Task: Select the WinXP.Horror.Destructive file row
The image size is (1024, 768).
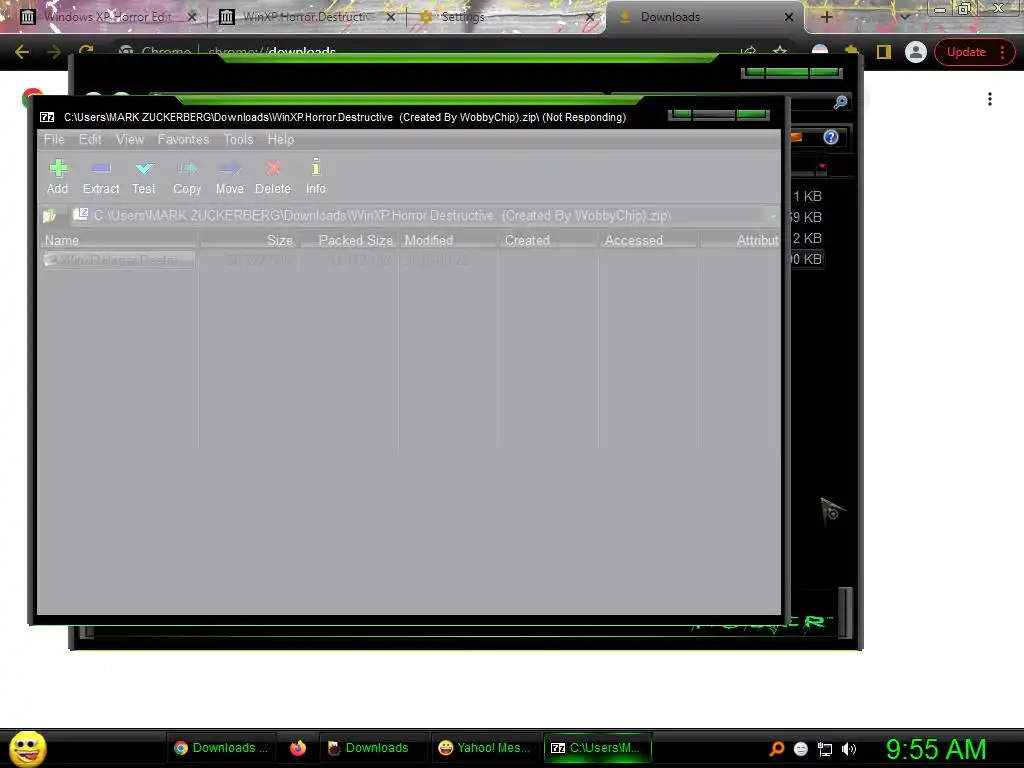Action: [x=119, y=260]
